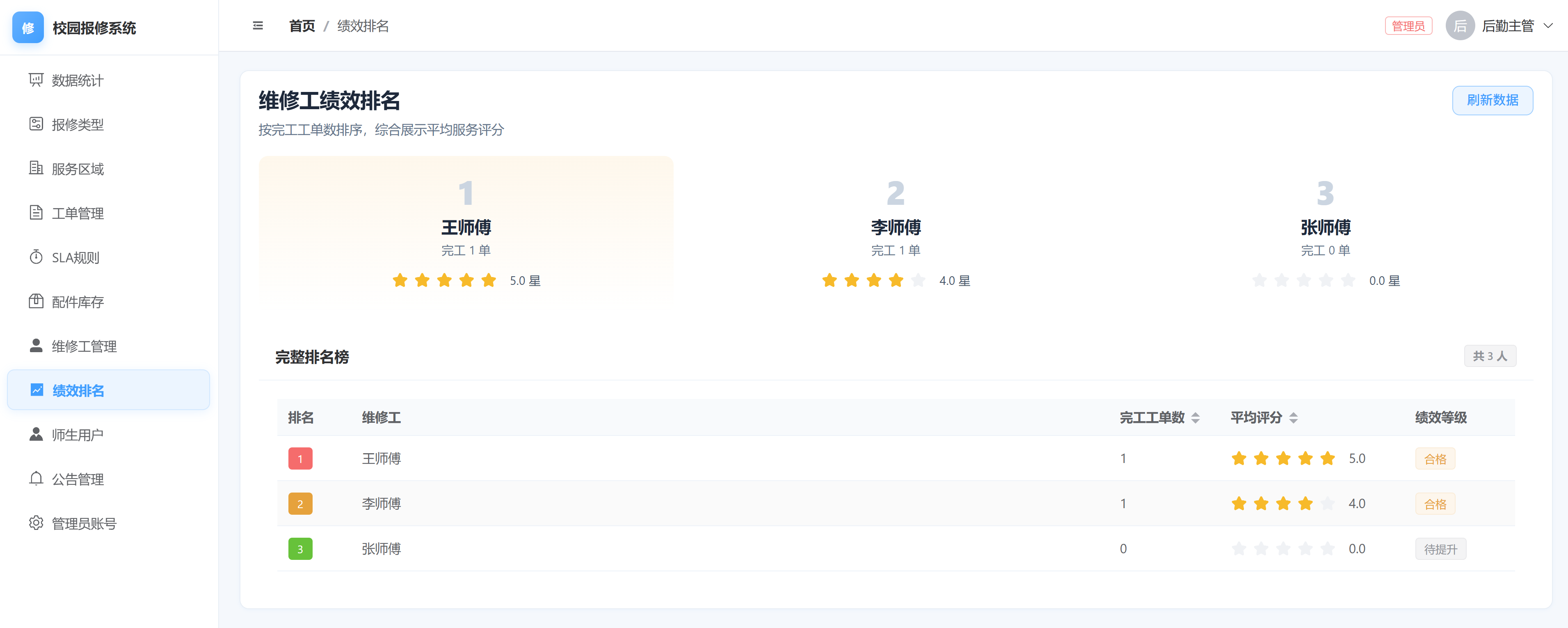Select the 工单管理 document icon
Screen dimensions: 1568x628
coord(36,213)
